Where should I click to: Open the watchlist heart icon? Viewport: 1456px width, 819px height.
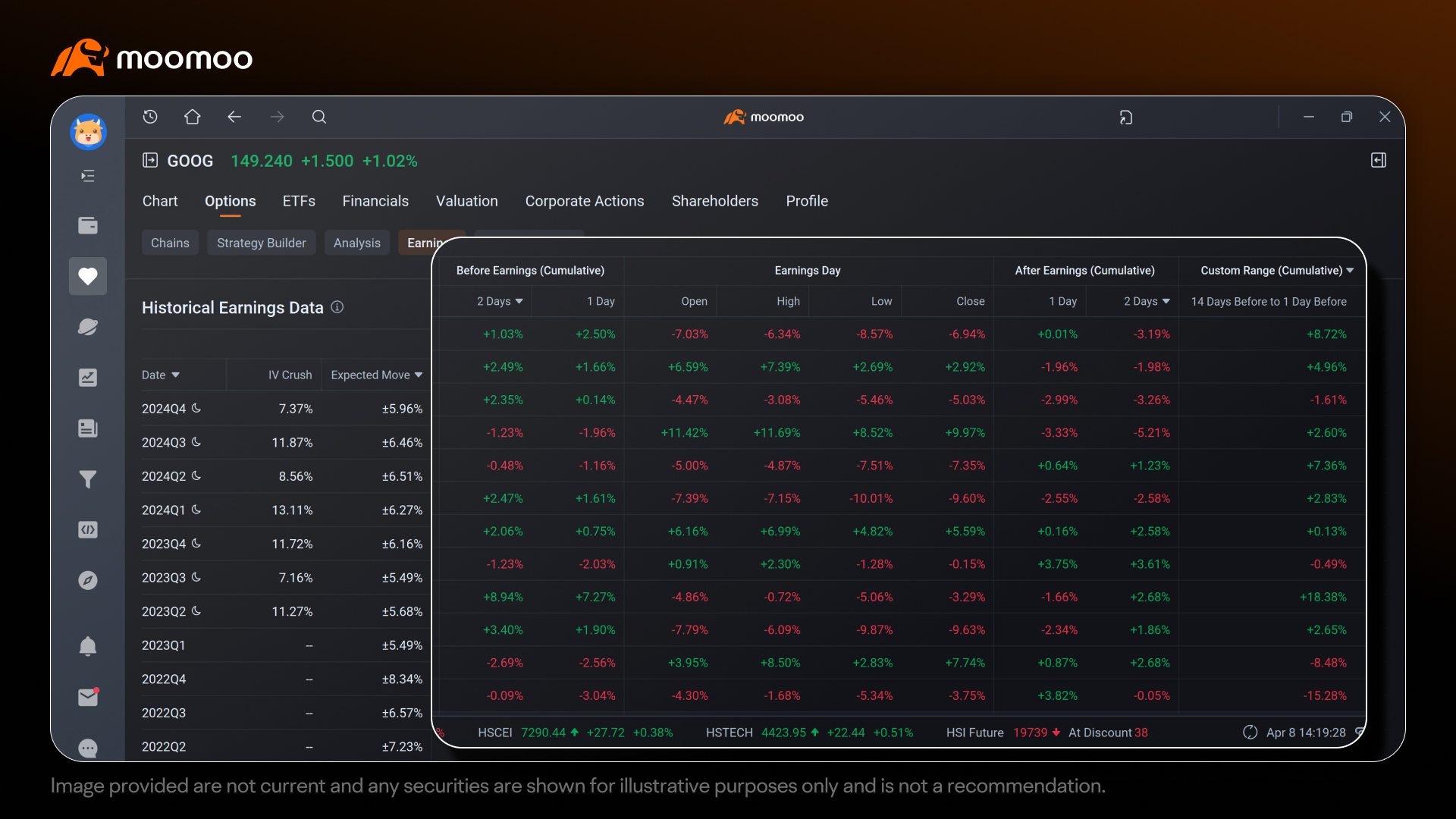[x=88, y=276]
